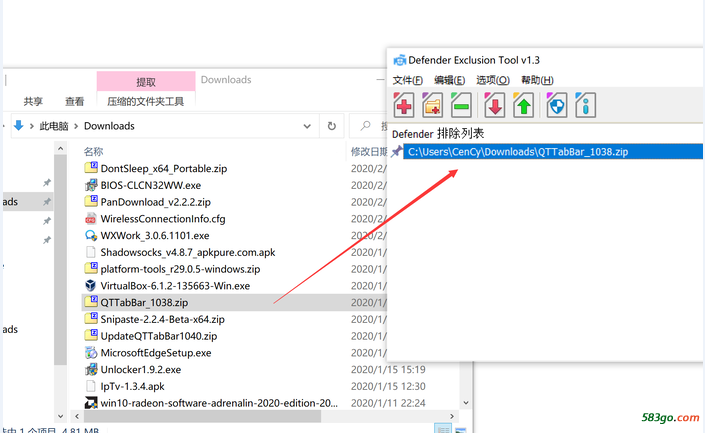Select DontSleep_x64_Portable.zip file
Screen dimensions: 705x433
[164, 169]
